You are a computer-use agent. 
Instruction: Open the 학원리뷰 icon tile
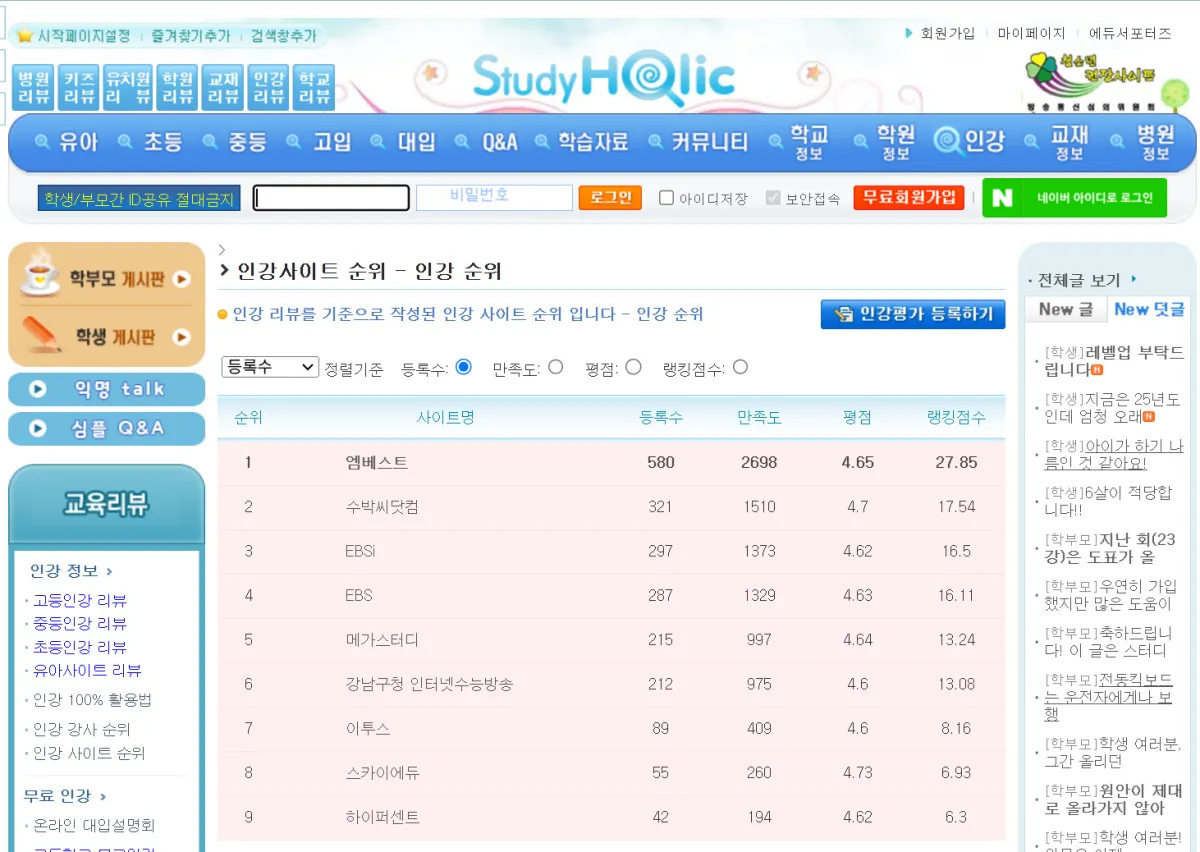click(178, 87)
